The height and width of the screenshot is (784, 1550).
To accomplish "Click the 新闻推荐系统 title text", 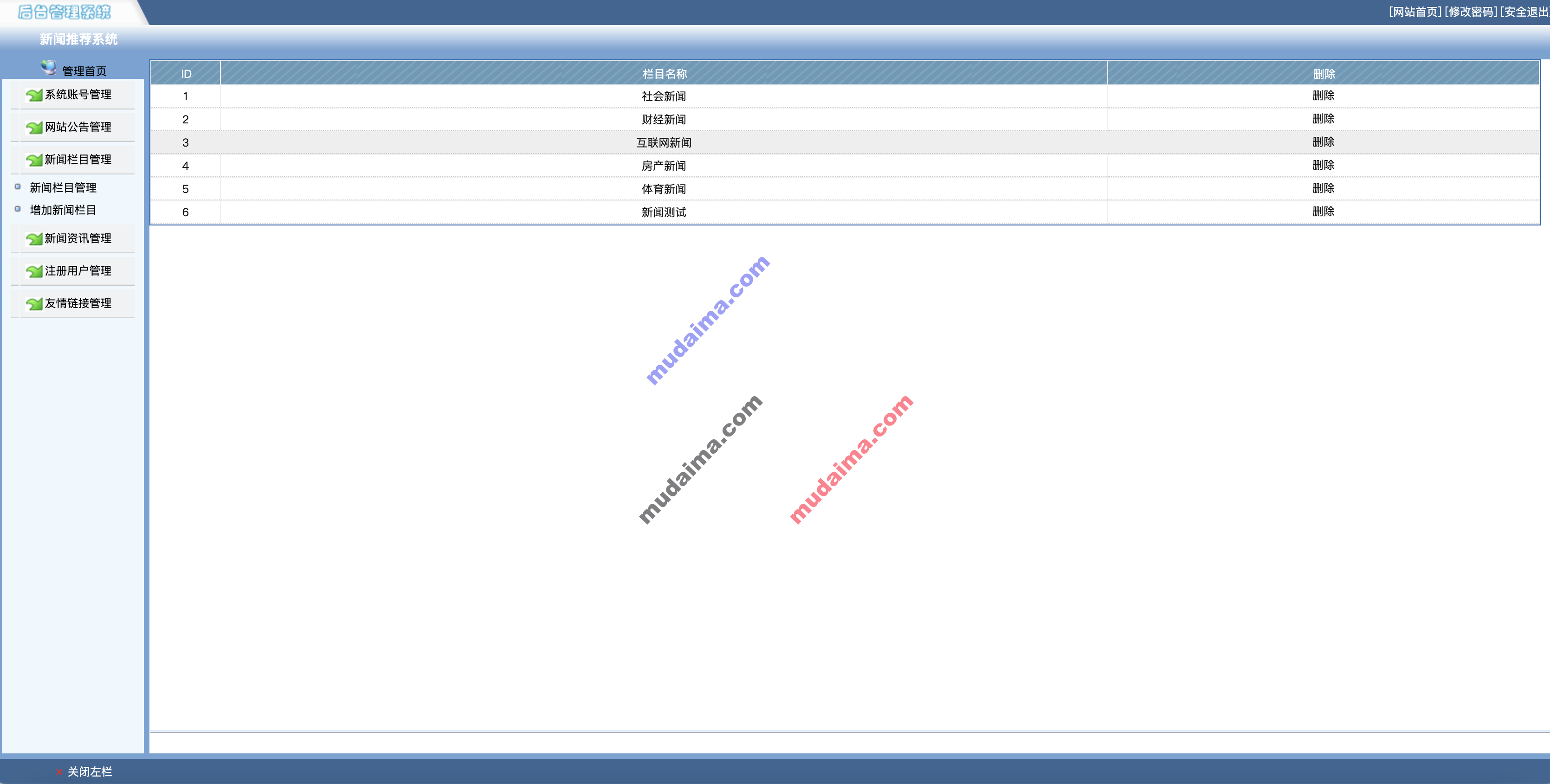I will pos(79,39).
